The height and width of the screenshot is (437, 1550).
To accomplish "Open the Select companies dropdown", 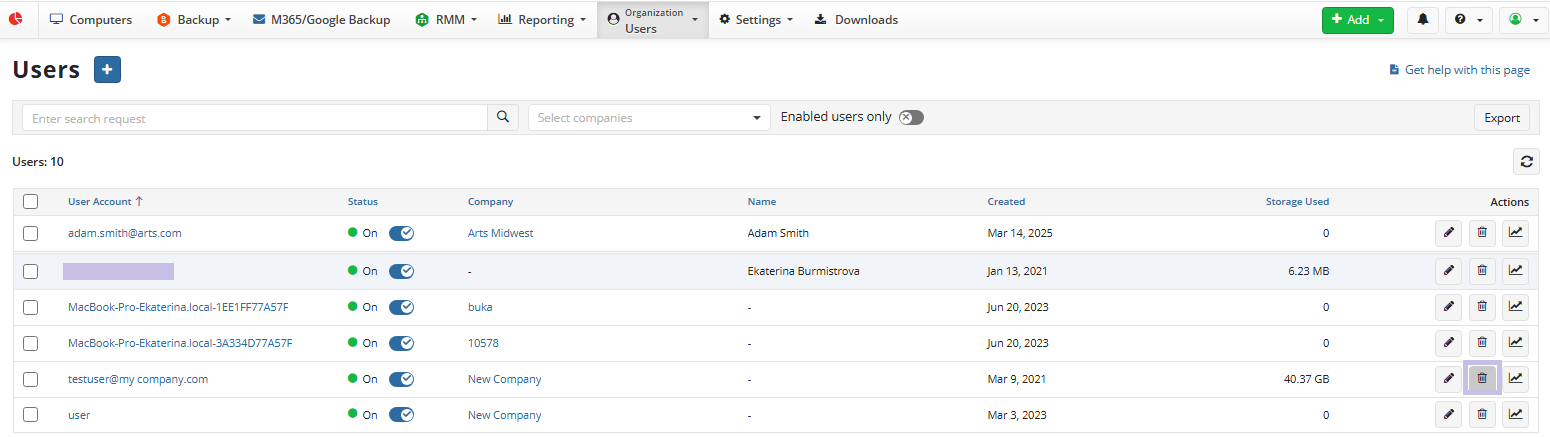I will (649, 118).
